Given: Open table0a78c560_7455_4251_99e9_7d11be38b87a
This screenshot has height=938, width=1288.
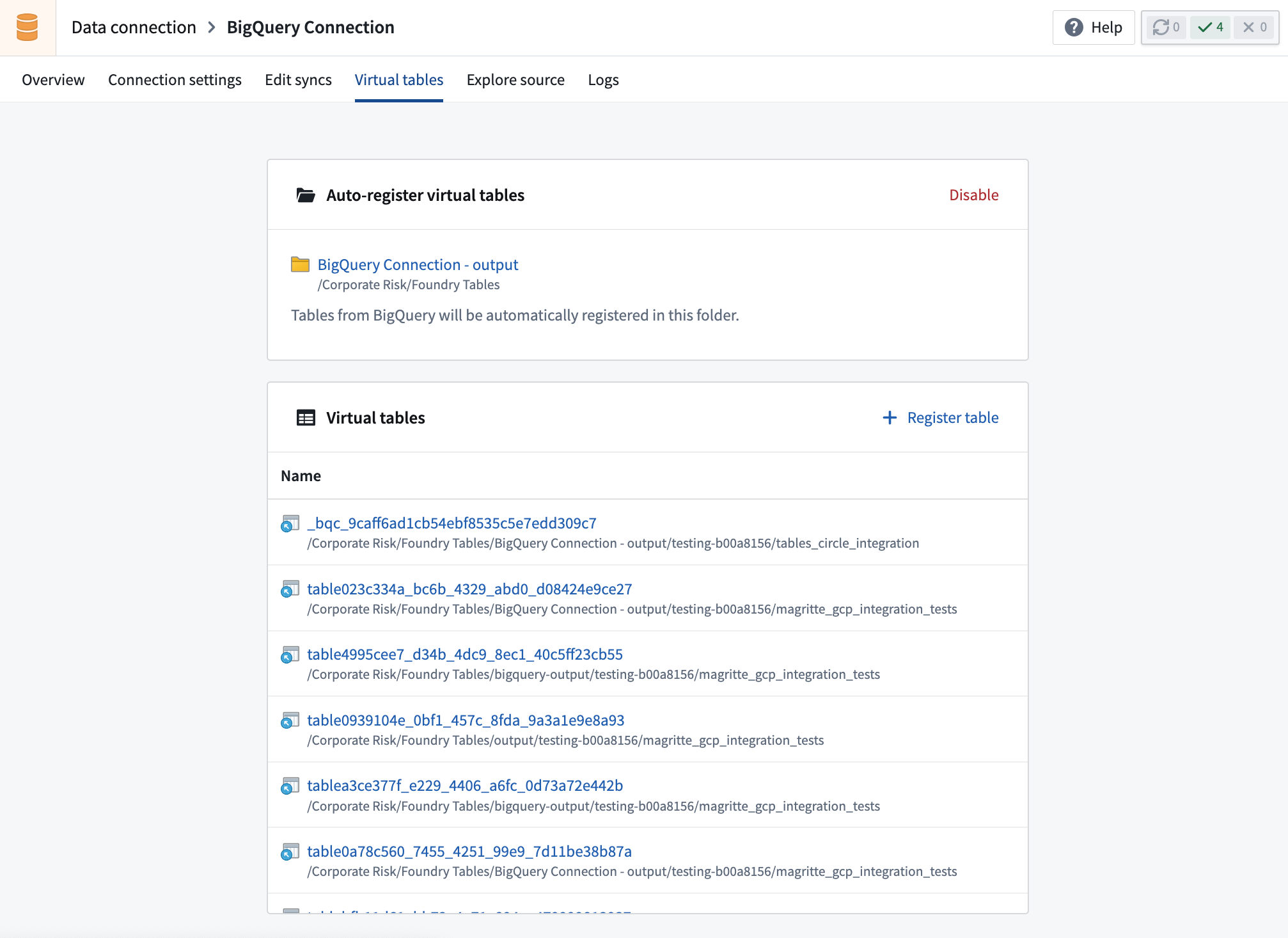Looking at the screenshot, I should 469,852.
